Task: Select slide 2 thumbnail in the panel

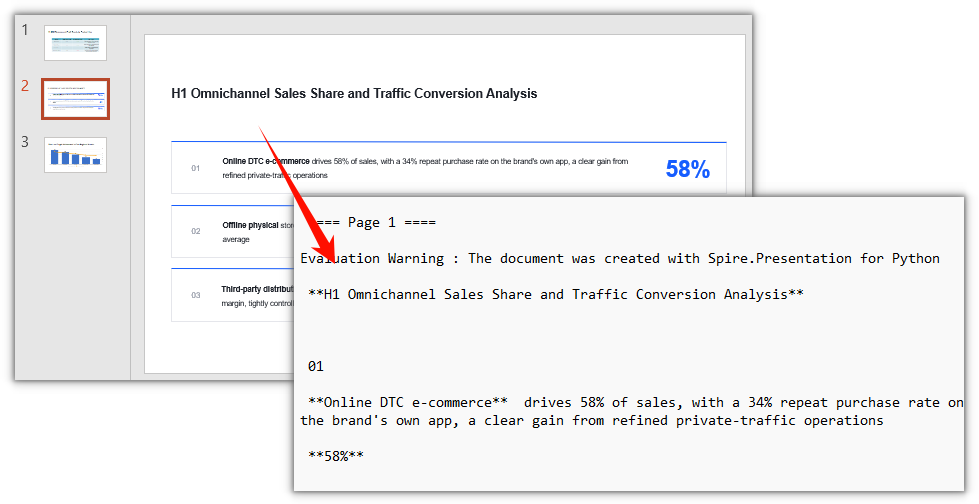Action: (x=76, y=99)
